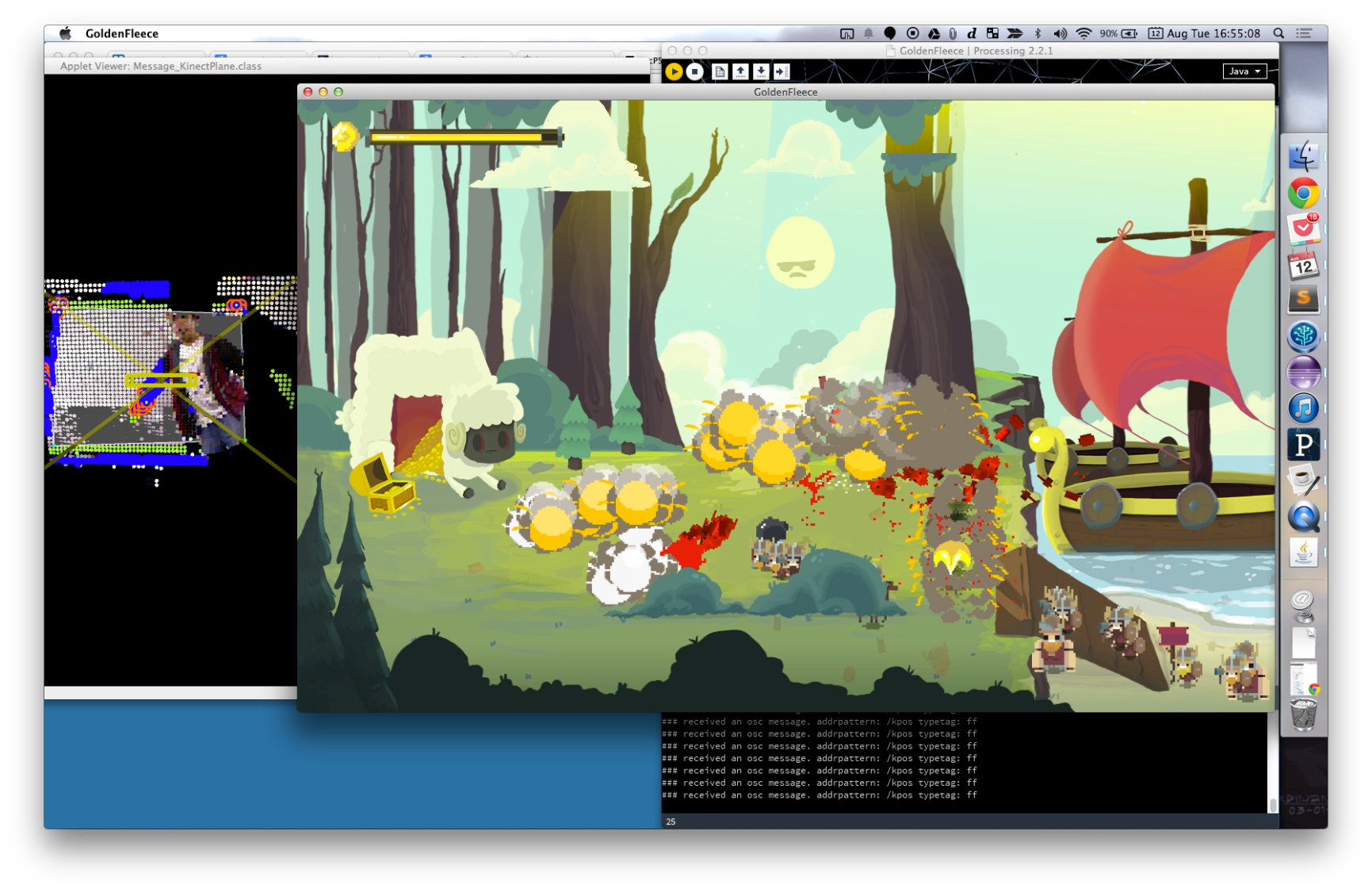Export the application with the right-arrow icon
The image size is (1372, 892).
point(782,71)
